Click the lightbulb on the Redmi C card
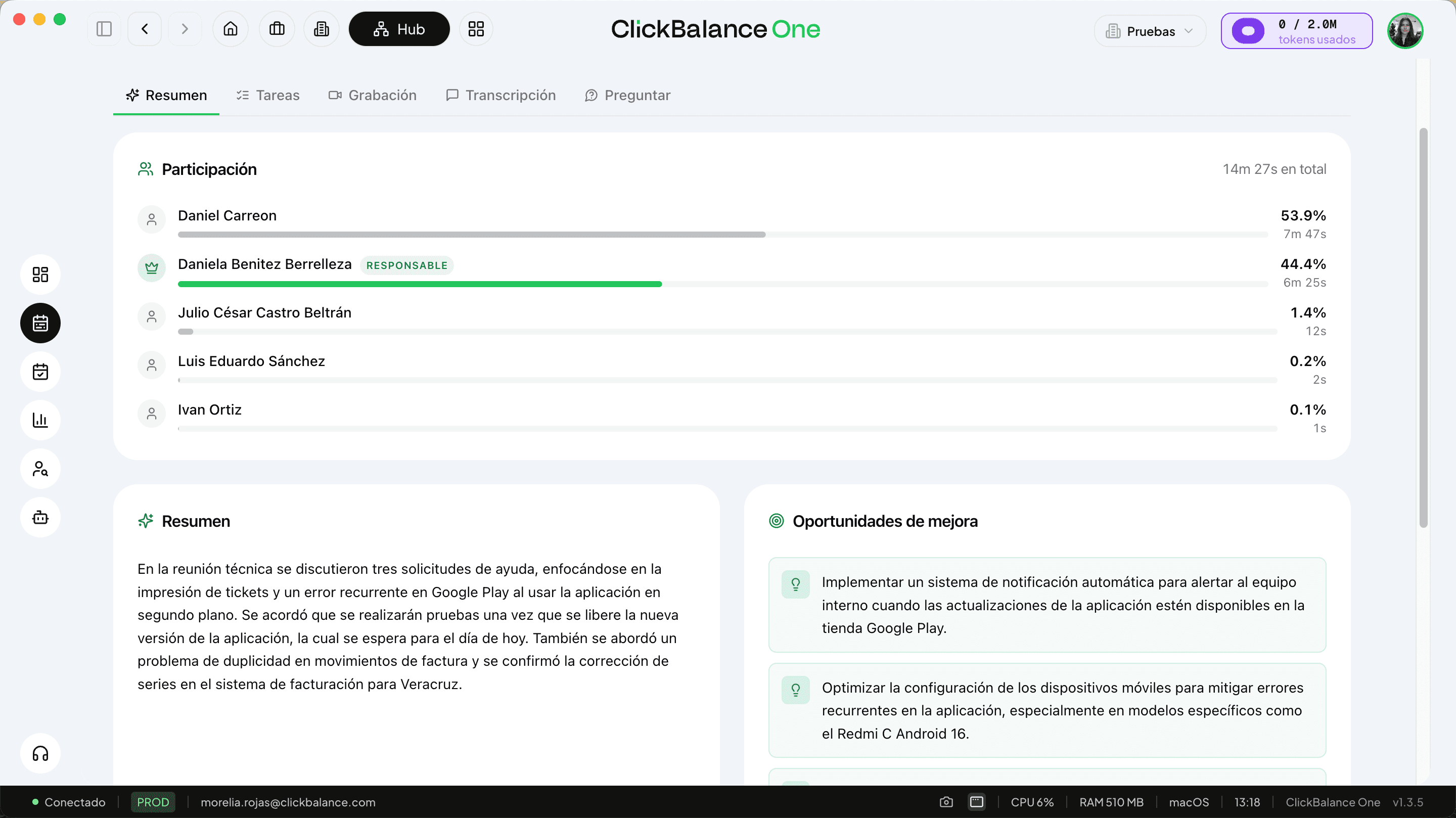 coord(795,690)
